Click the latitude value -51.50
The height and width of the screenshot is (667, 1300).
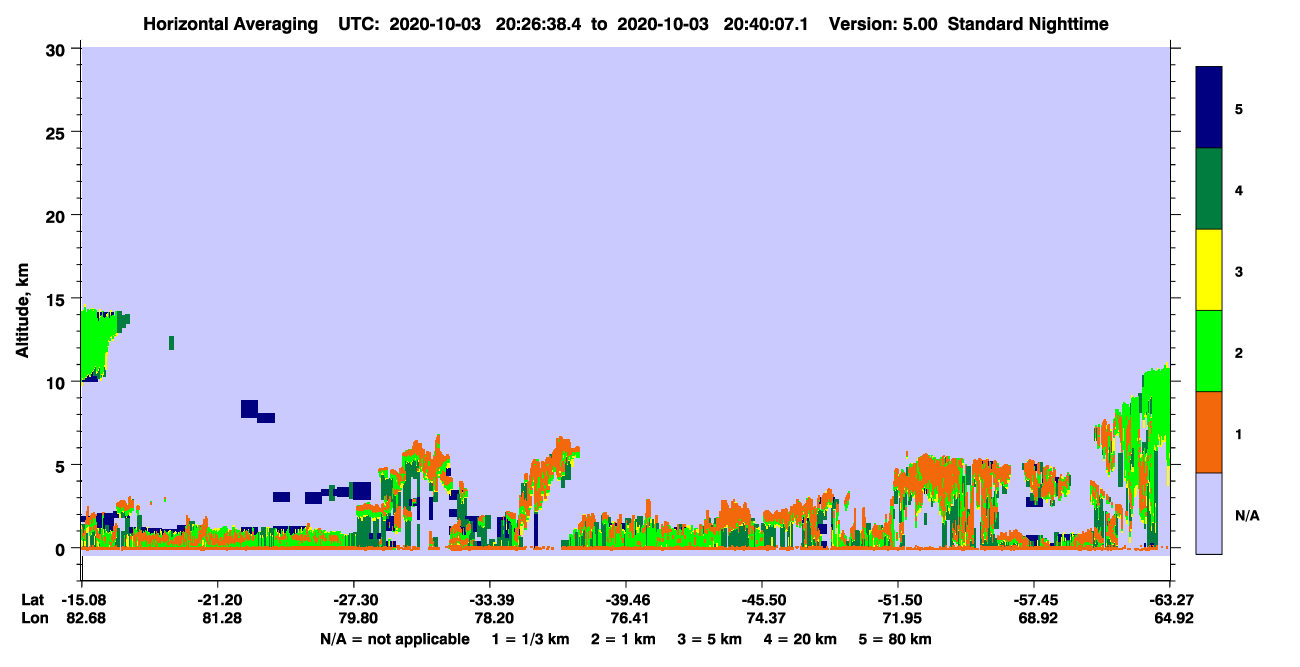point(898,600)
